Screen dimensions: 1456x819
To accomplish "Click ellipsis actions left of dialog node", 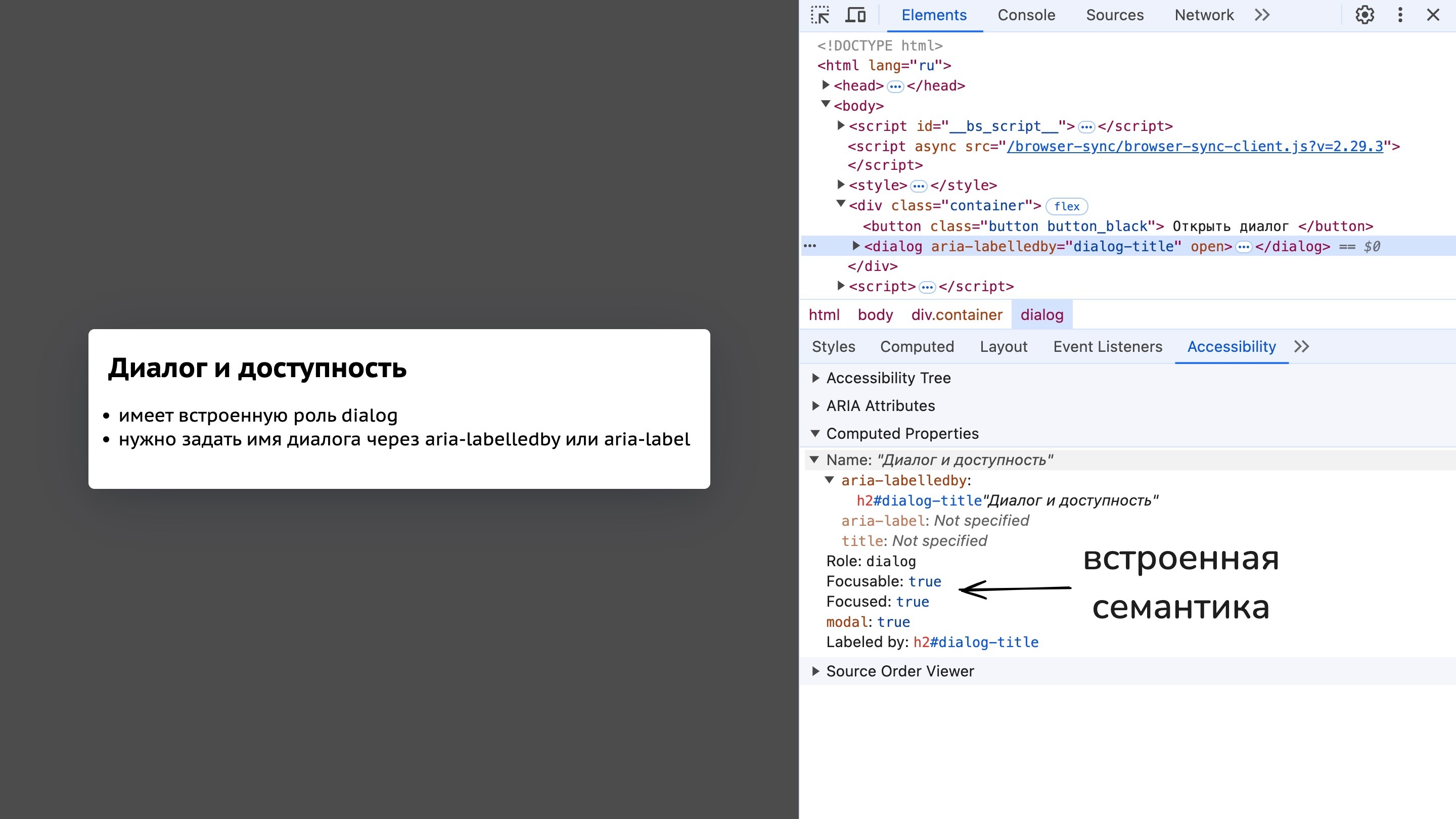I will tap(810, 246).
